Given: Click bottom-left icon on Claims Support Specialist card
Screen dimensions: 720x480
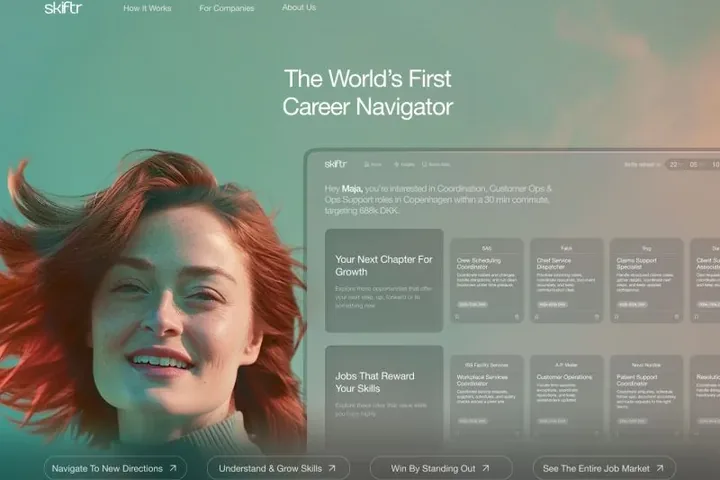Looking at the screenshot, I should click(617, 316).
